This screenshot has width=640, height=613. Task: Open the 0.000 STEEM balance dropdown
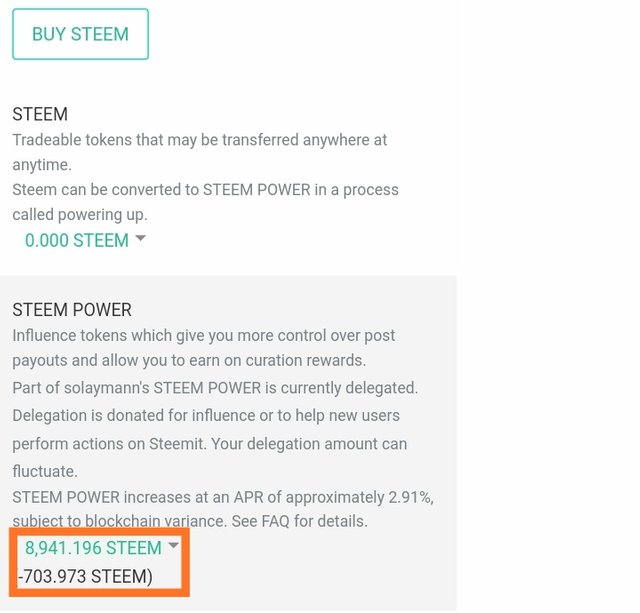(x=77, y=241)
